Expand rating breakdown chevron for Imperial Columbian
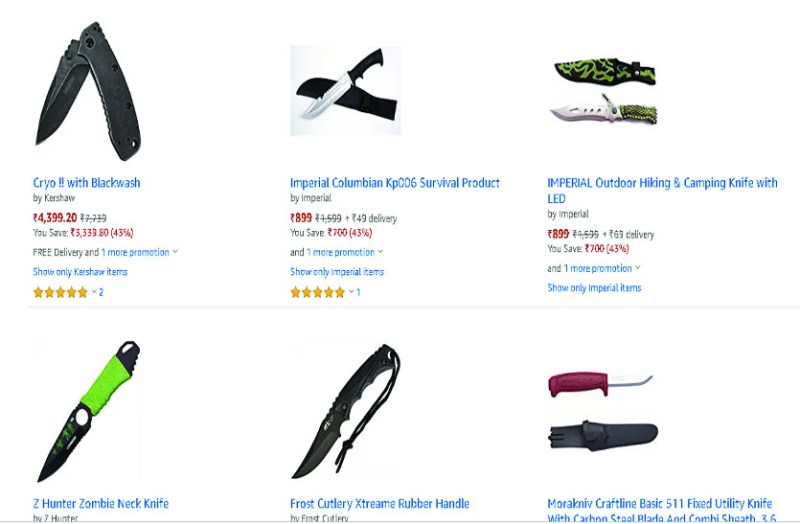 (352, 292)
